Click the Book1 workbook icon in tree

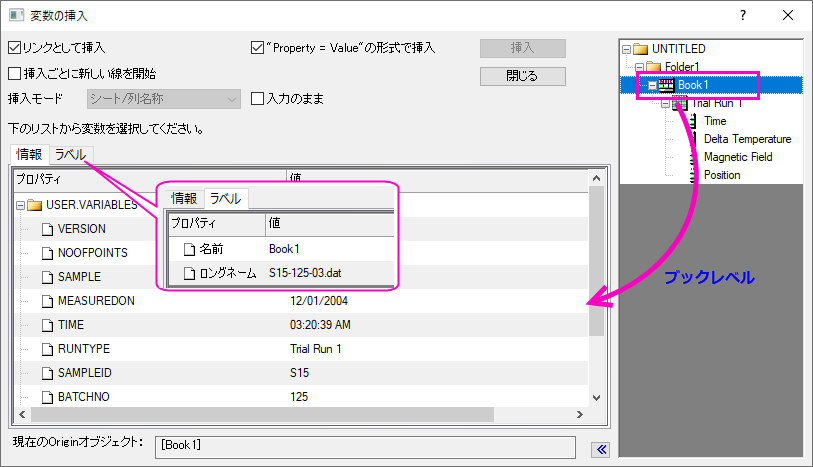[666, 85]
